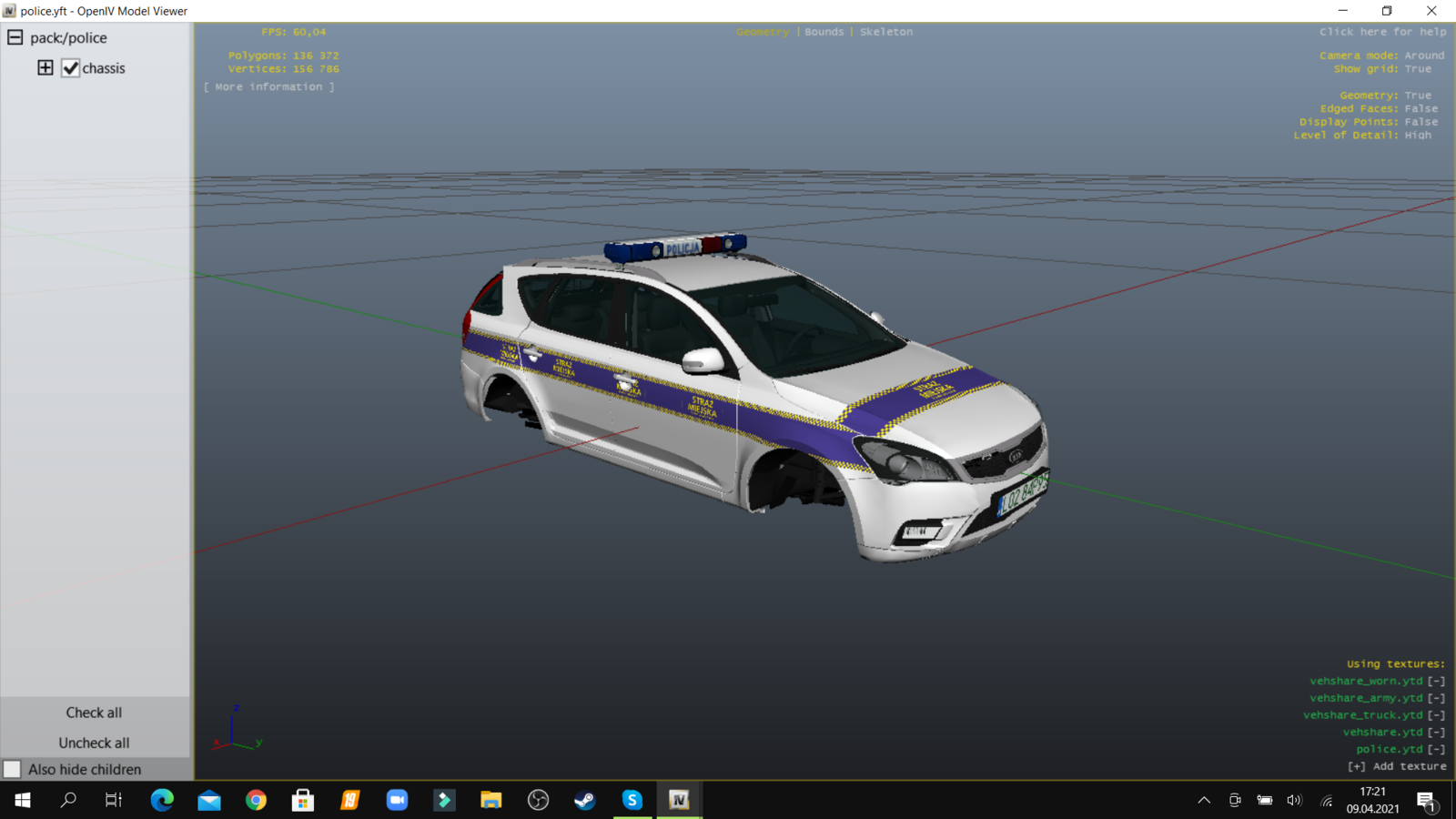The width and height of the screenshot is (1456, 819).
Task: Launch Skype from the taskbar
Action: 632,800
